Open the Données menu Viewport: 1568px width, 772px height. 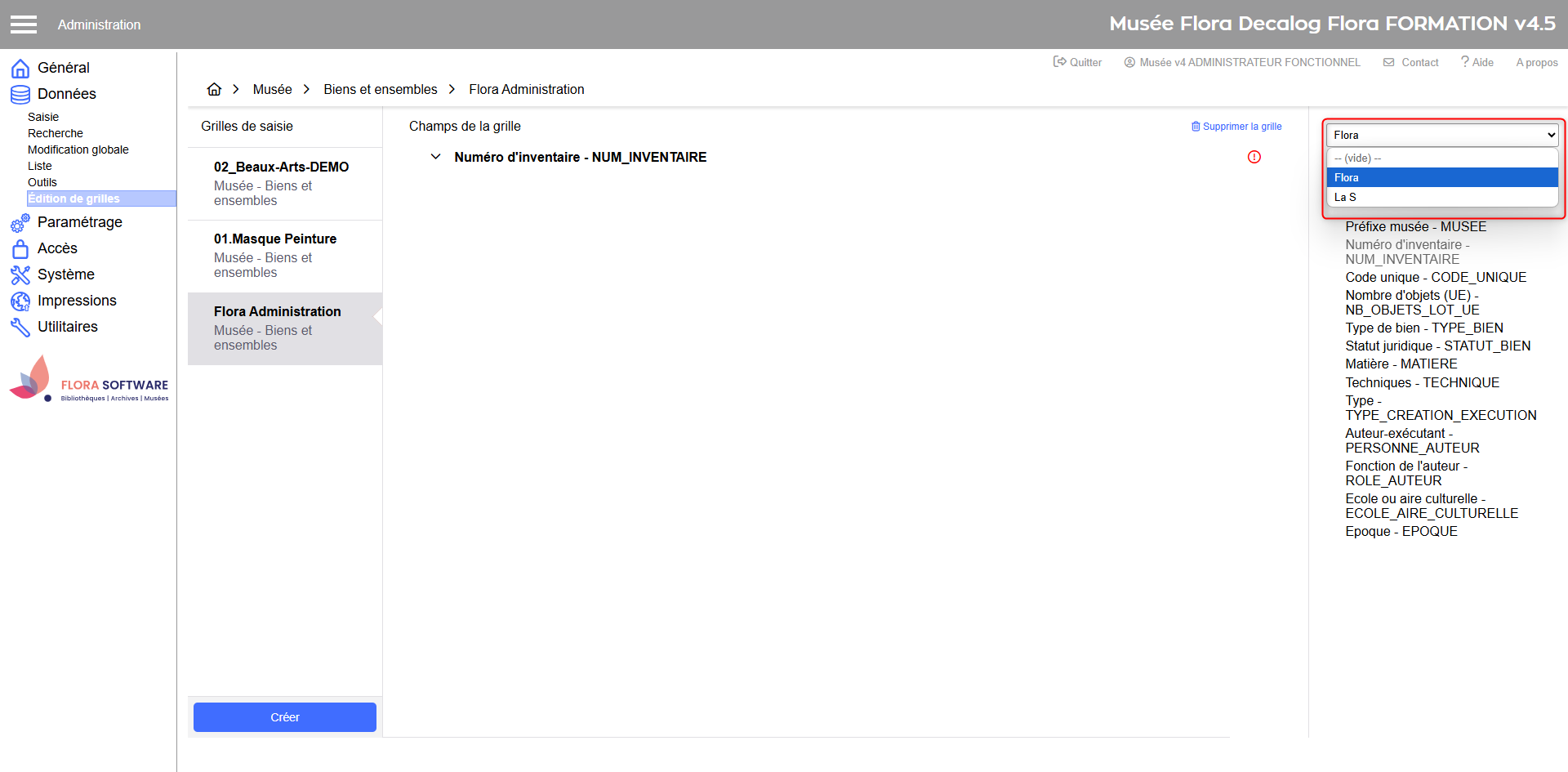click(x=67, y=94)
